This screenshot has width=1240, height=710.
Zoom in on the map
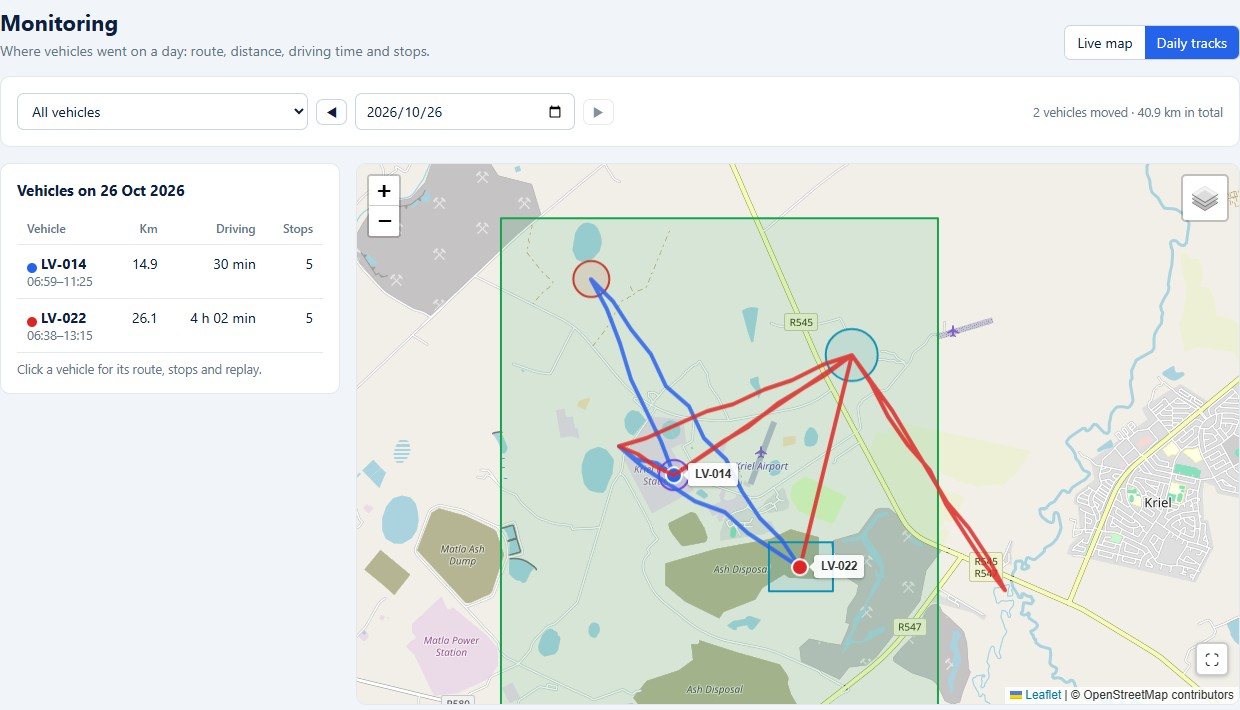click(x=384, y=190)
